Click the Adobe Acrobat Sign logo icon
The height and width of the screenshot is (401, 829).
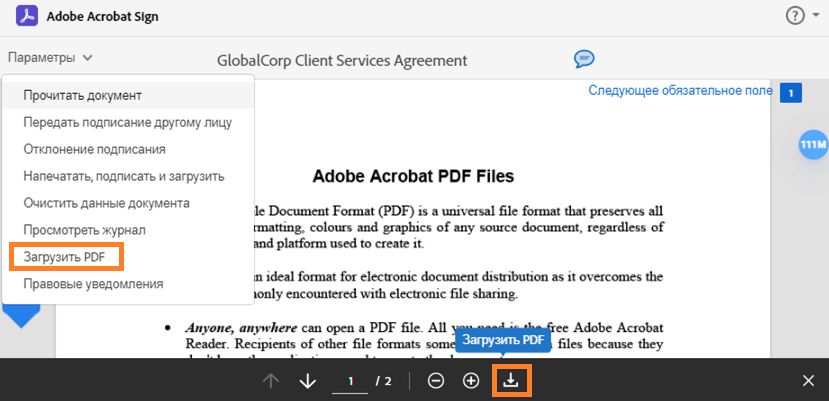[26, 16]
